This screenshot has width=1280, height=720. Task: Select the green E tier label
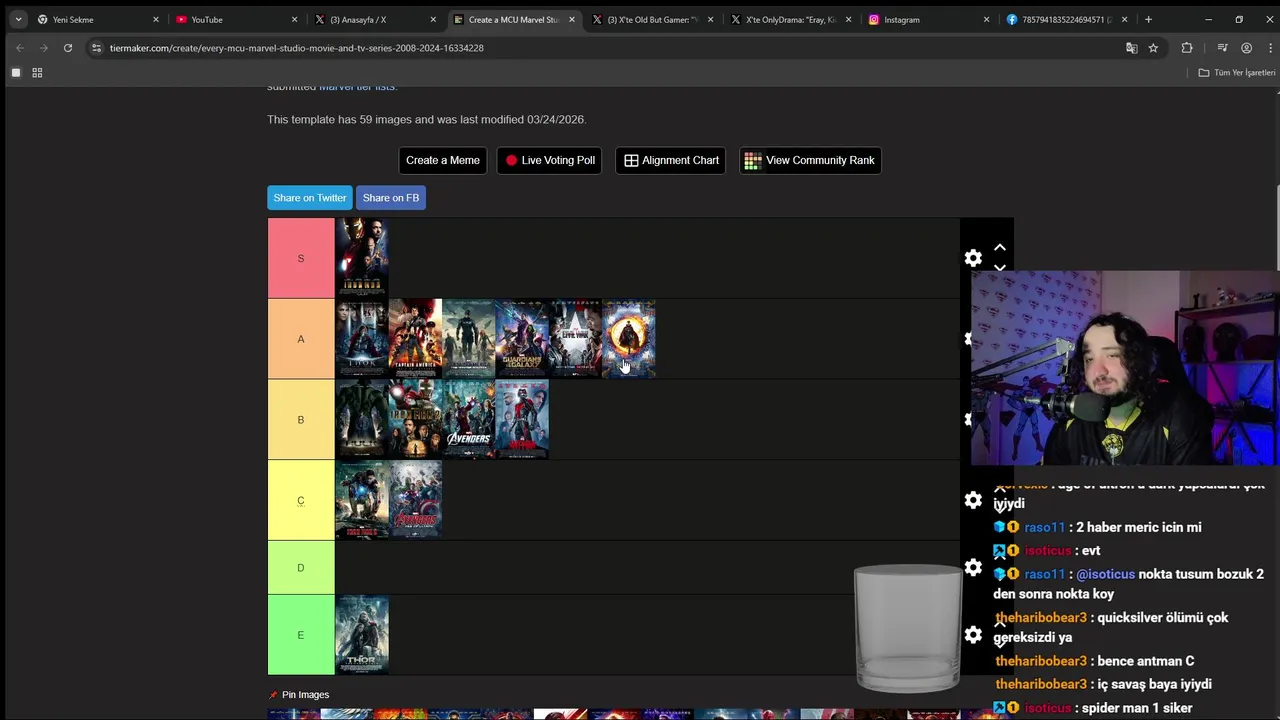[301, 635]
